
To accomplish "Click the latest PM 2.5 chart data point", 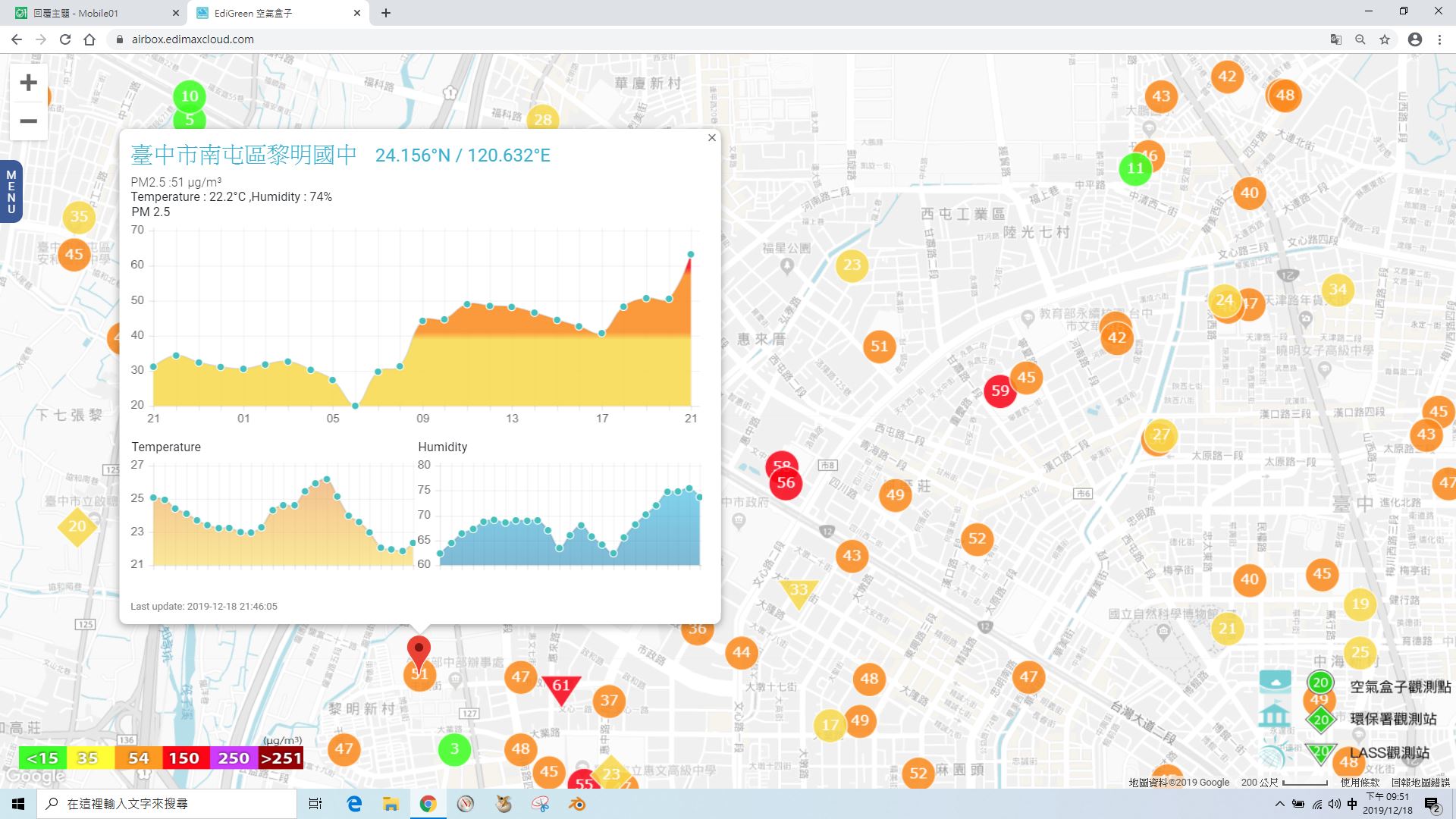I will (x=690, y=254).
